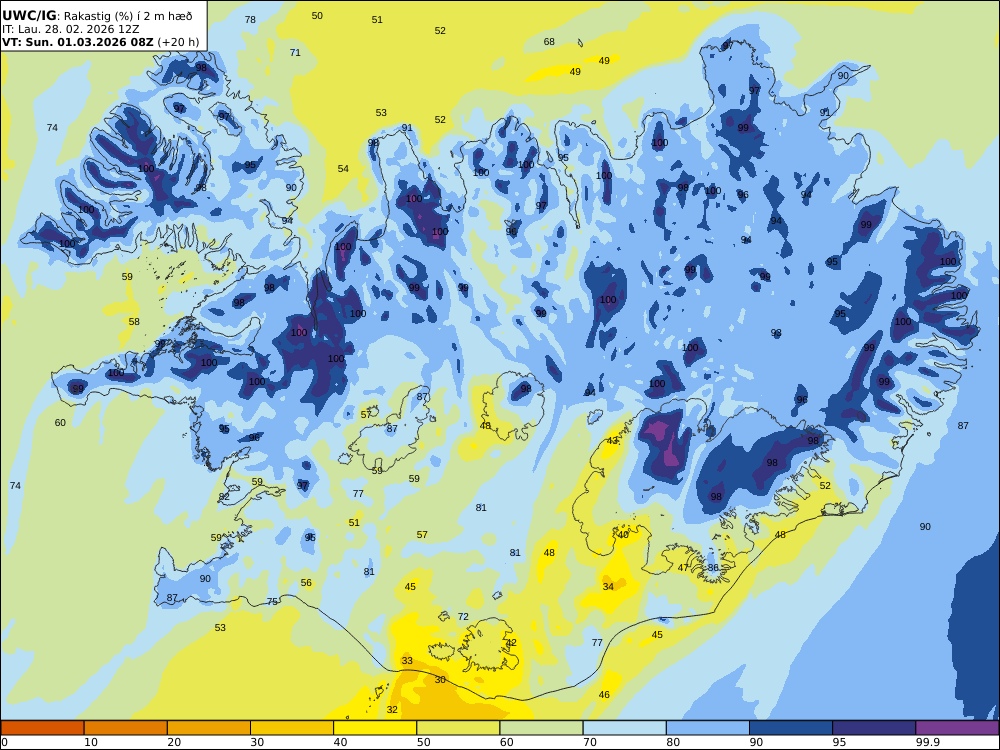
Task: Pick the navy 95–99.9 legend swatch
Action: coord(874,728)
